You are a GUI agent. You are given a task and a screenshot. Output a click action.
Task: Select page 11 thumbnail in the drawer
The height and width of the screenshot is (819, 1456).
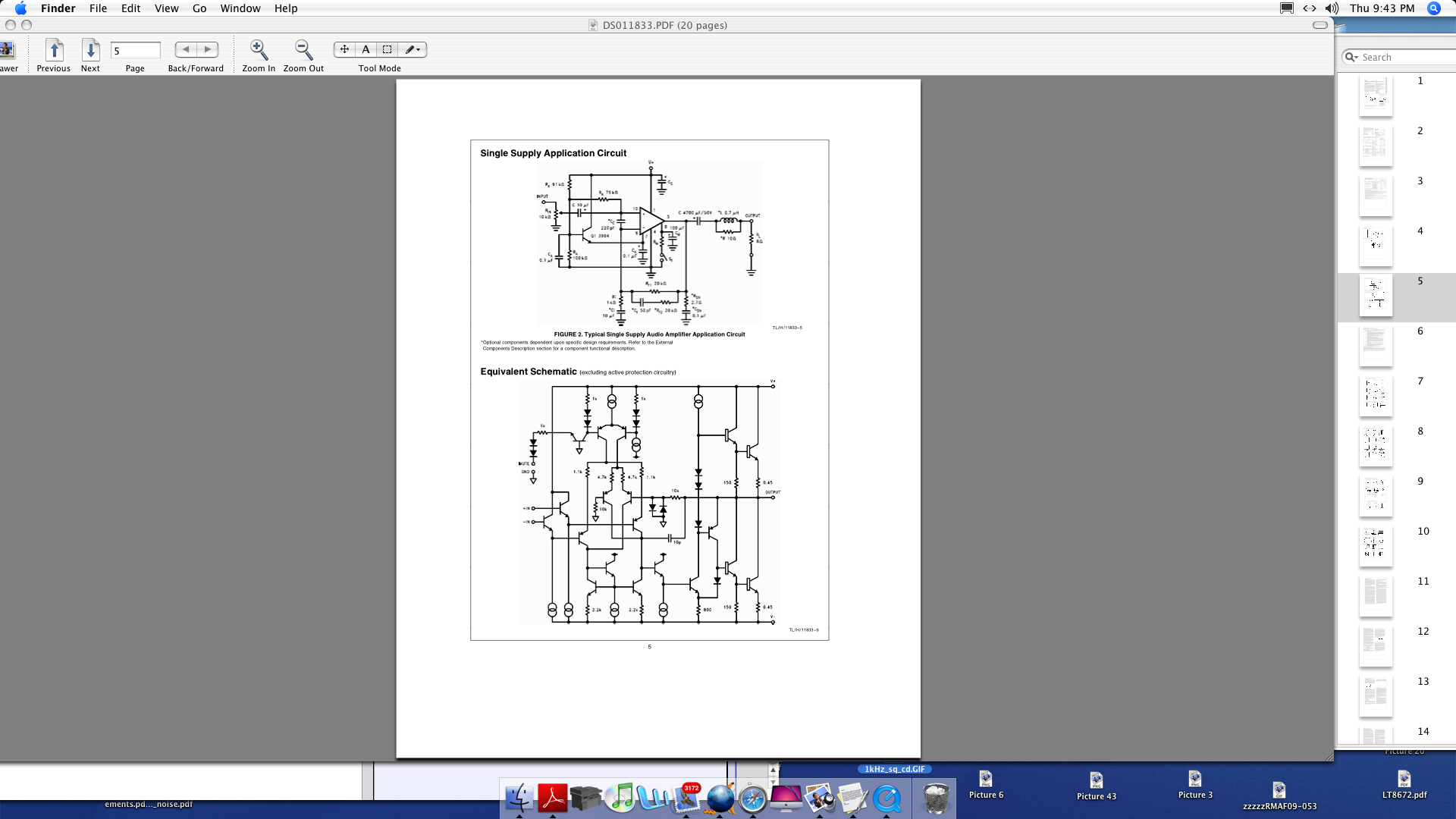(1376, 596)
